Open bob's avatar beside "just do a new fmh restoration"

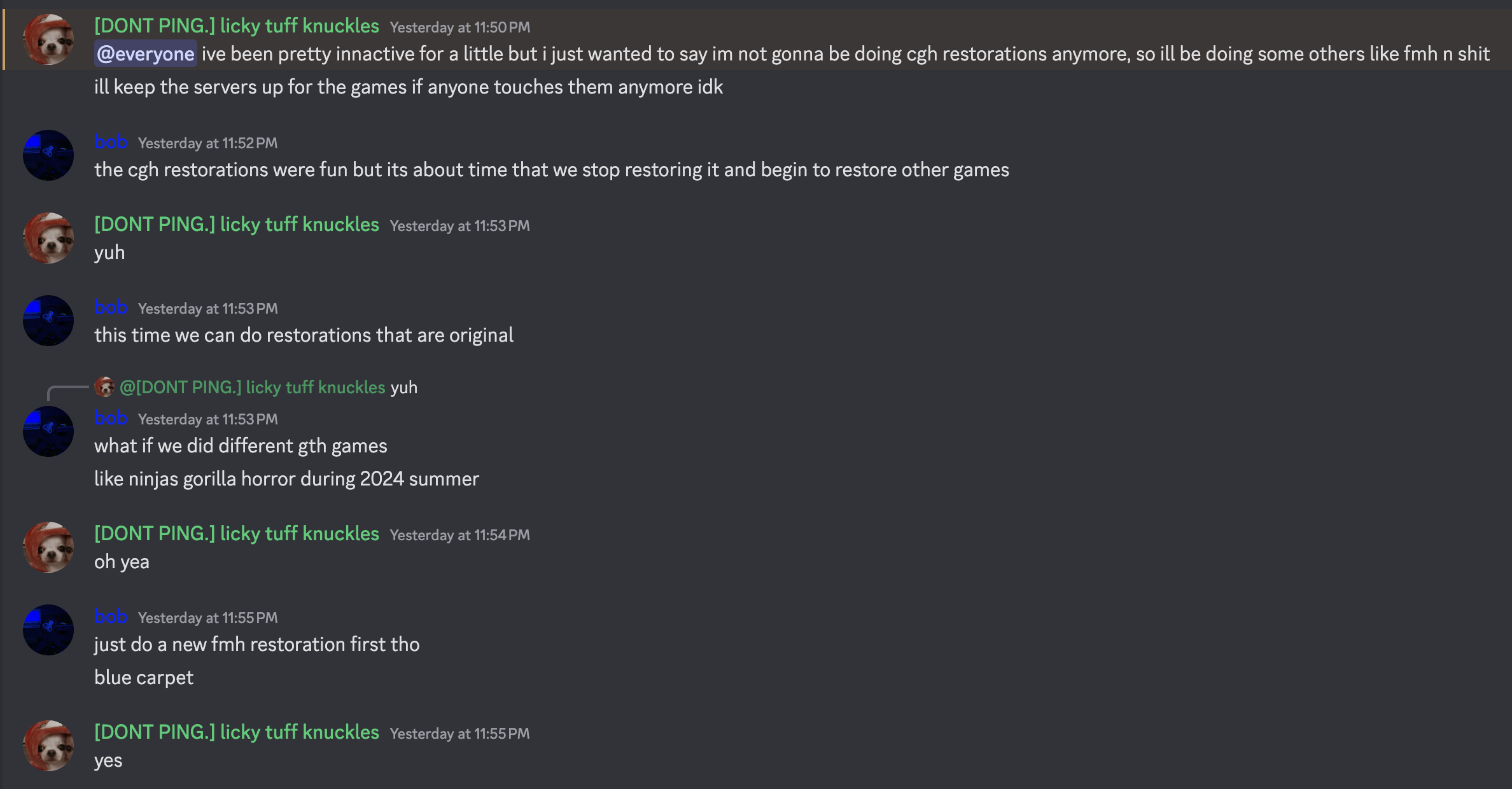48,630
